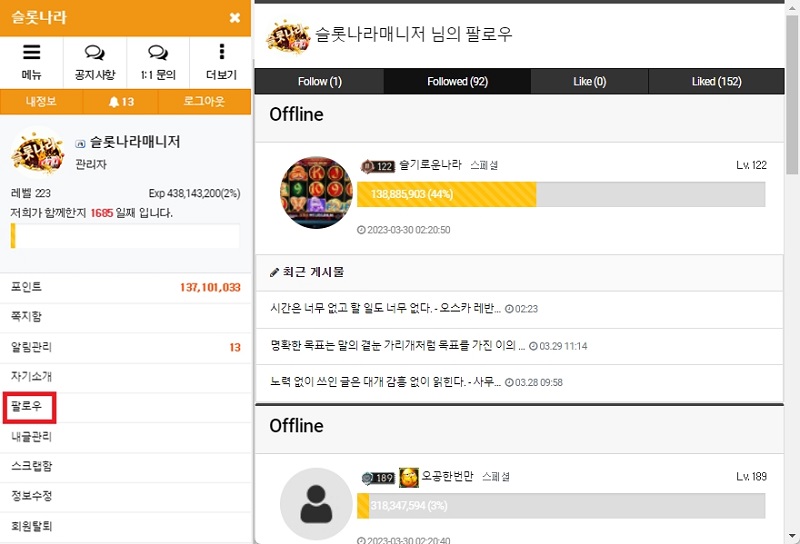This screenshot has width=800, height=544.
Task: Click the 로그아웃 button
Action: tap(204, 102)
